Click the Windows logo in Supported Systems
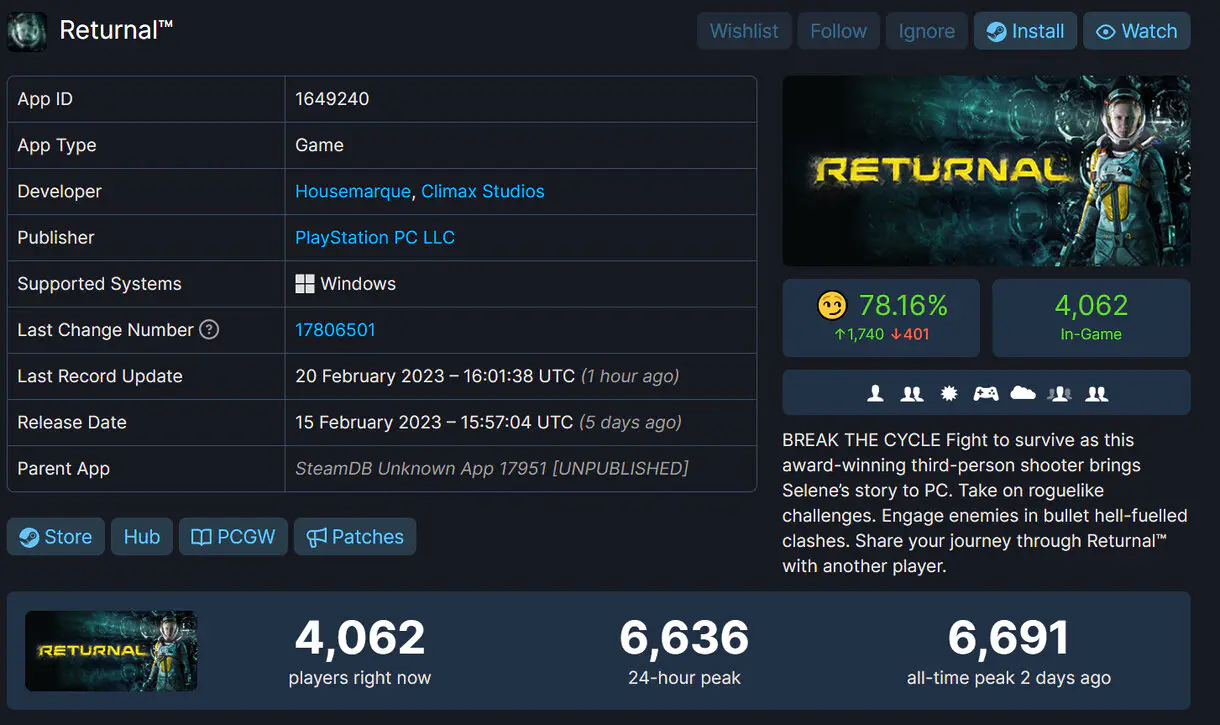Image resolution: width=1220 pixels, height=725 pixels. [305, 284]
